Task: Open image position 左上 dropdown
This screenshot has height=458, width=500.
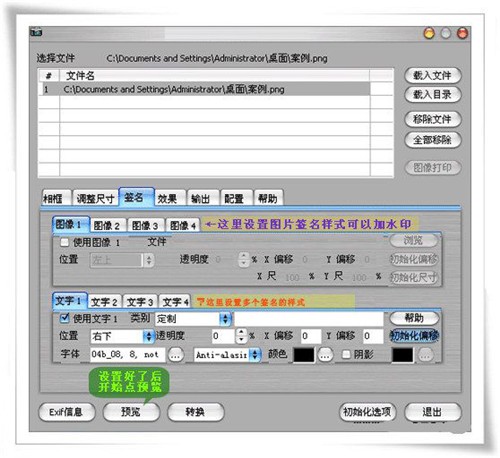Action: click(122, 260)
